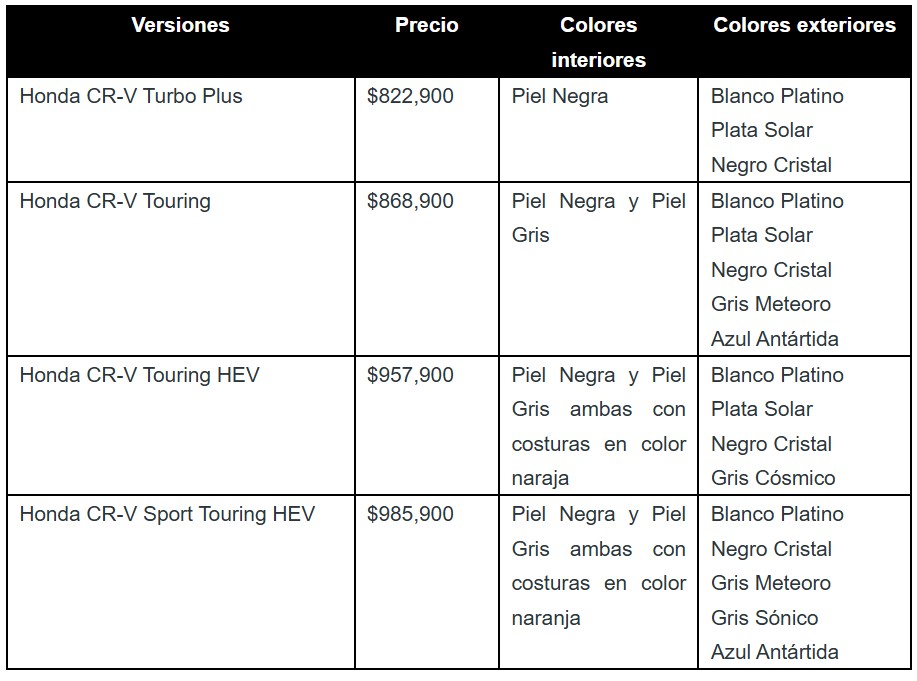917x681 pixels.
Task: Click Plata Solar in the Turbo Plus row
Action: [762, 130]
